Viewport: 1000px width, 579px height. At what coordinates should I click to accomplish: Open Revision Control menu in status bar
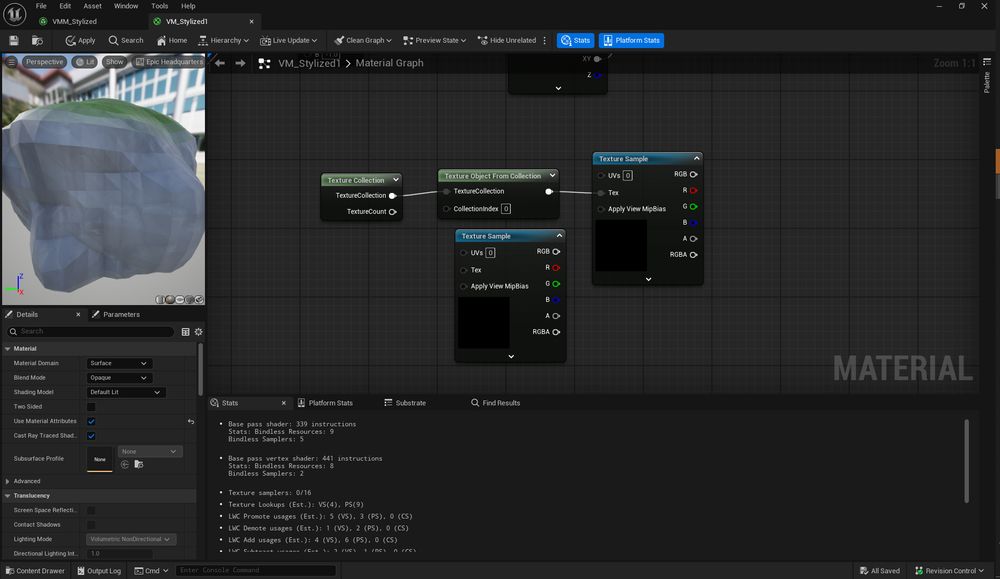(950, 571)
